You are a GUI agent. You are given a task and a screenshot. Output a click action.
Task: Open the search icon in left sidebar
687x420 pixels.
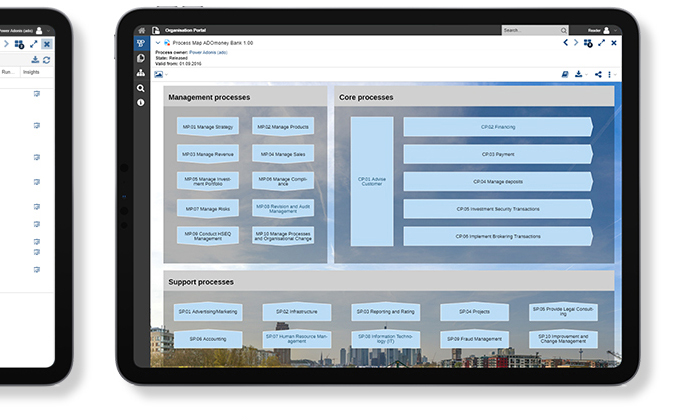pyautogui.click(x=141, y=88)
